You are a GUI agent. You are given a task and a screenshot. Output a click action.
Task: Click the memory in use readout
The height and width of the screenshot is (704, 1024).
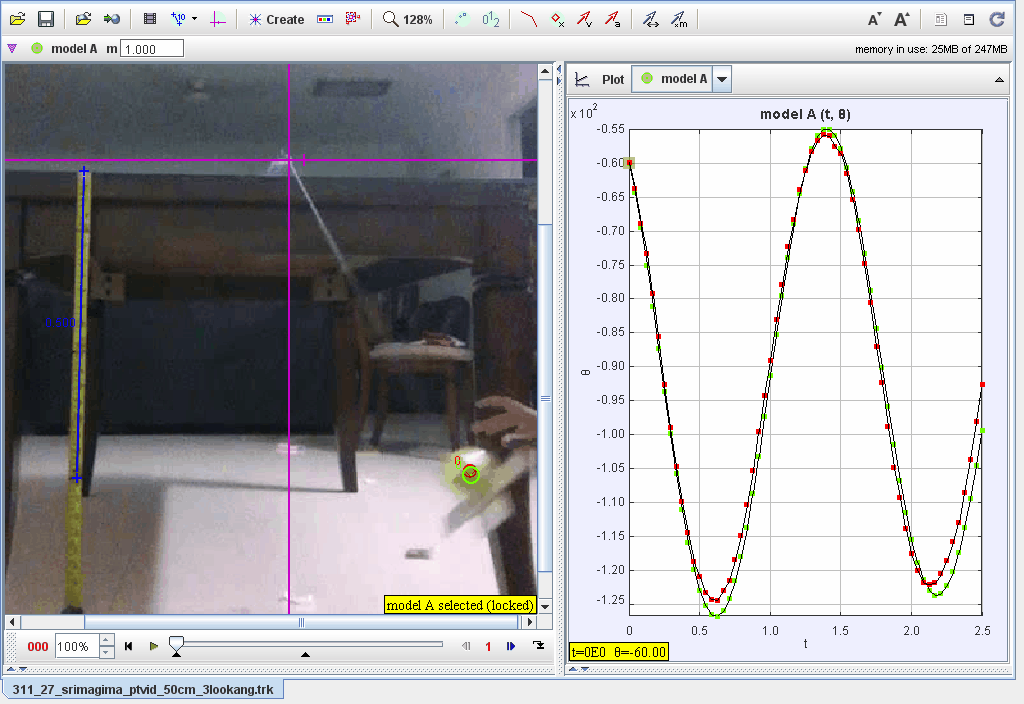tap(931, 49)
